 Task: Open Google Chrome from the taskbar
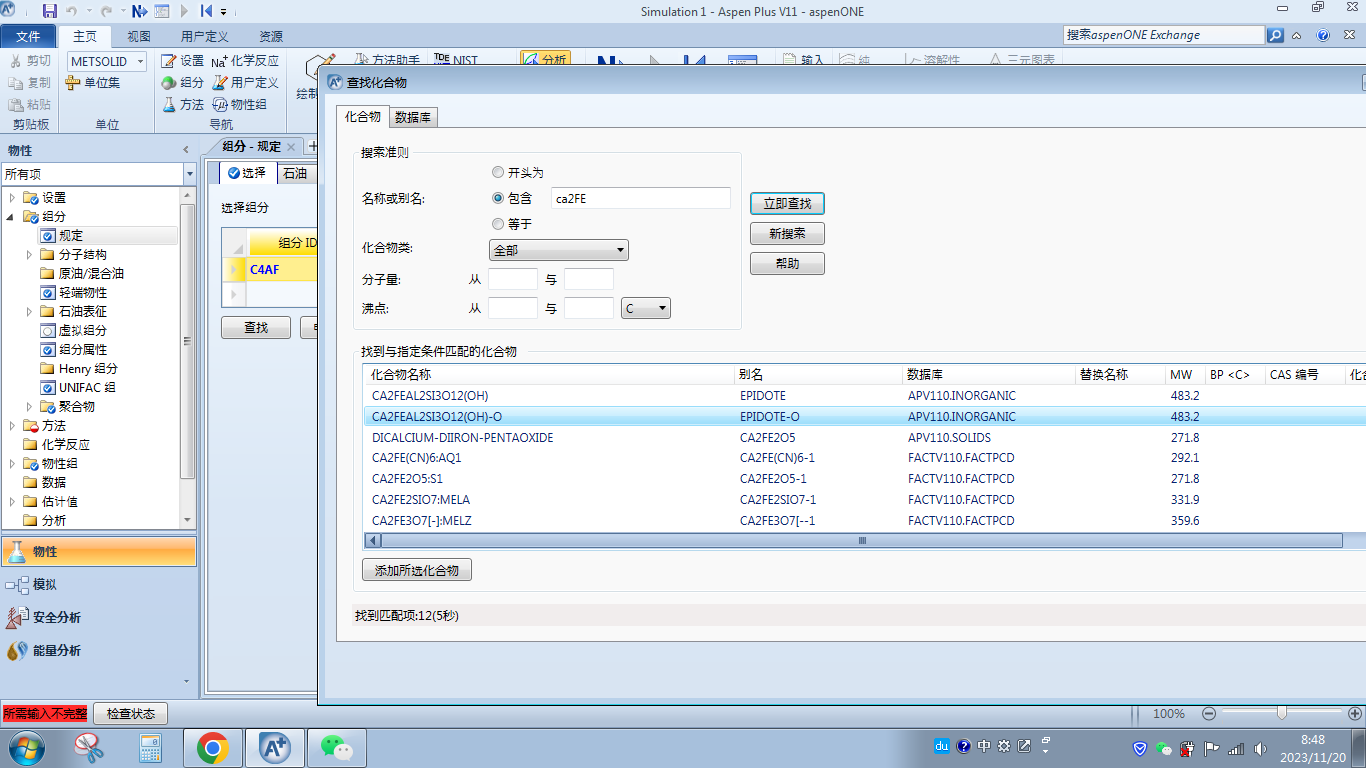click(x=212, y=748)
